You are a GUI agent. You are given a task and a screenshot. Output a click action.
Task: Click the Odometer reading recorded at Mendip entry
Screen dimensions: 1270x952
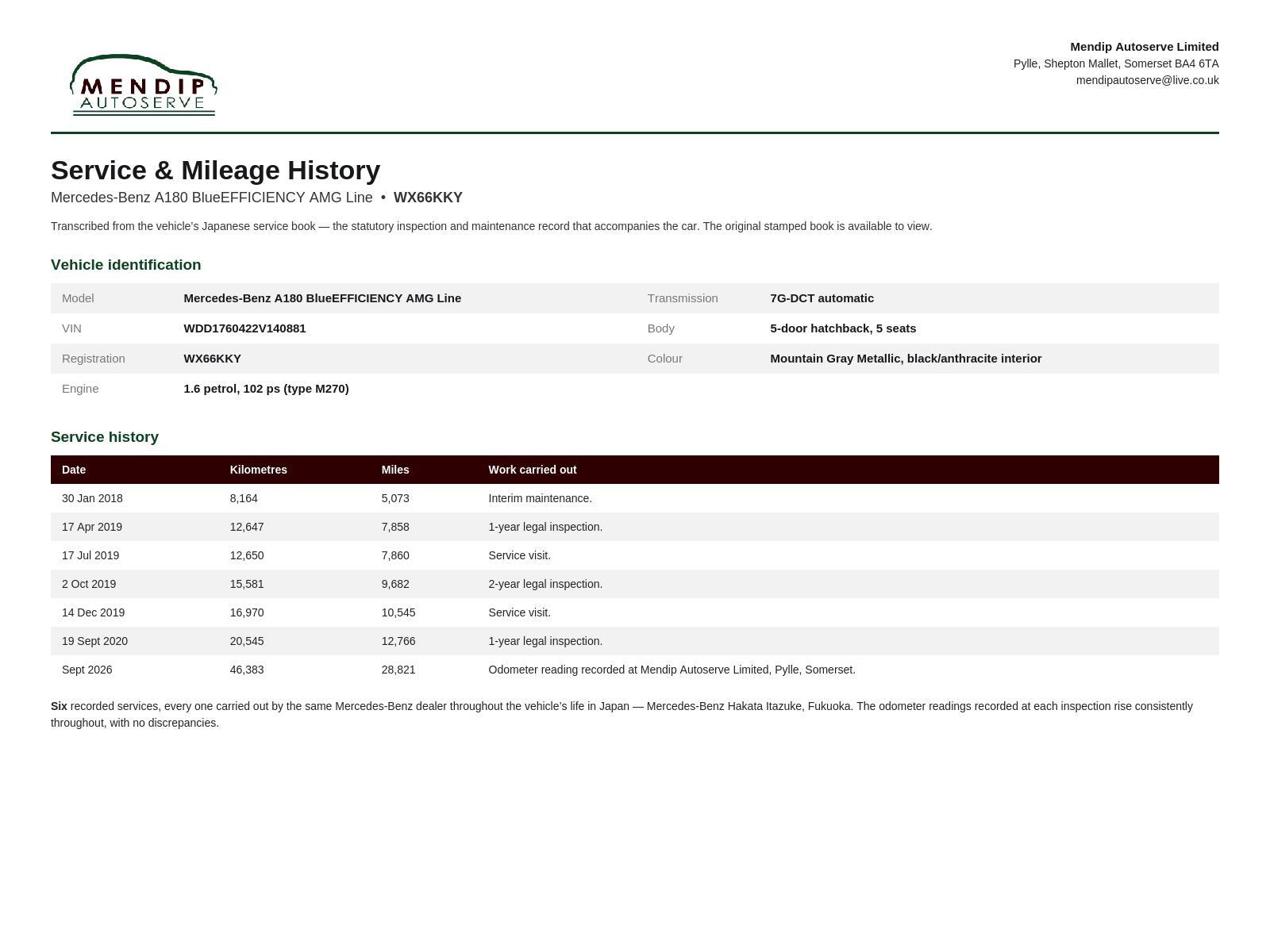pos(672,670)
